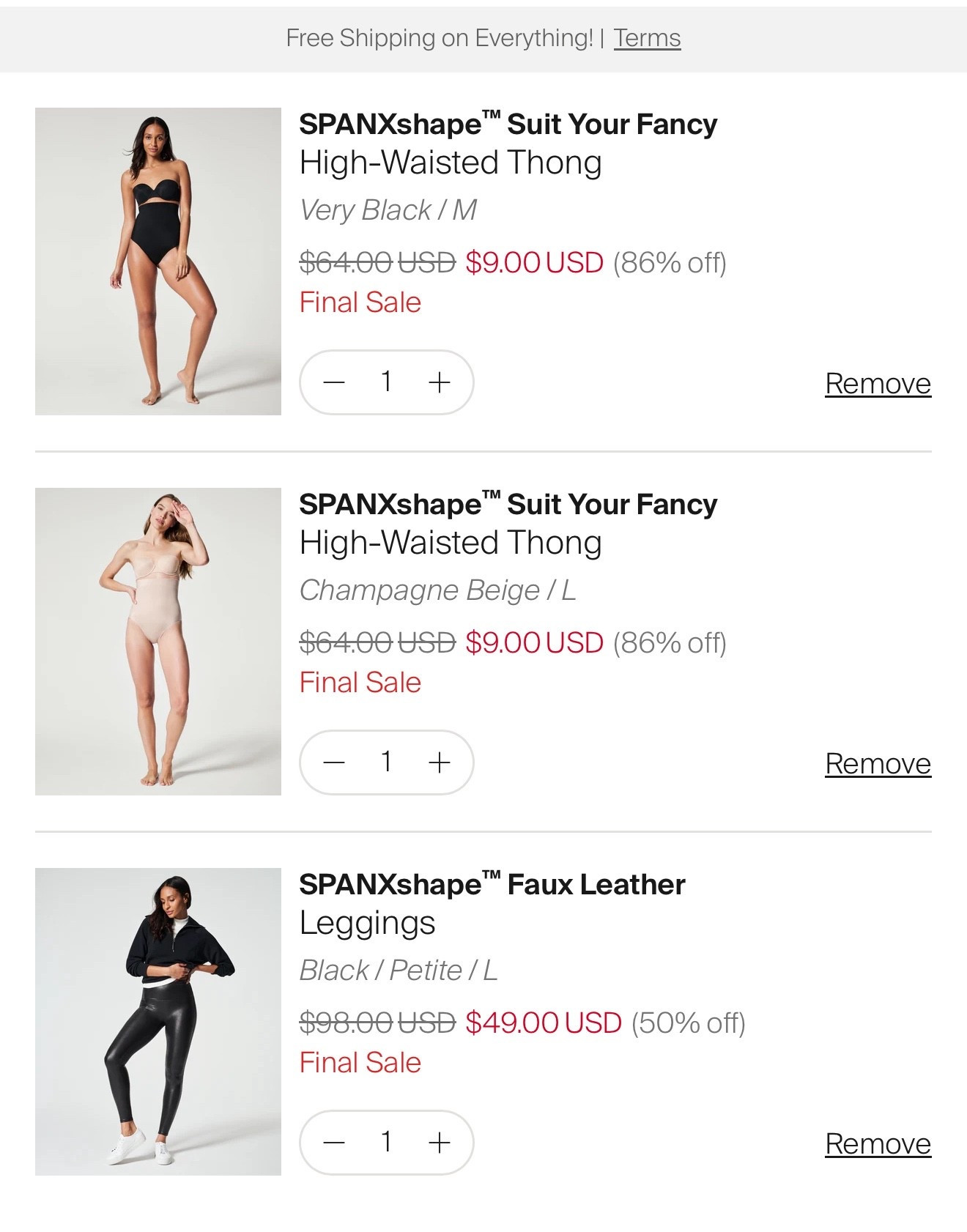This screenshot has width=967, height=1232.
Task: Open the Faux Leather Leggings product image
Action: tap(158, 1022)
